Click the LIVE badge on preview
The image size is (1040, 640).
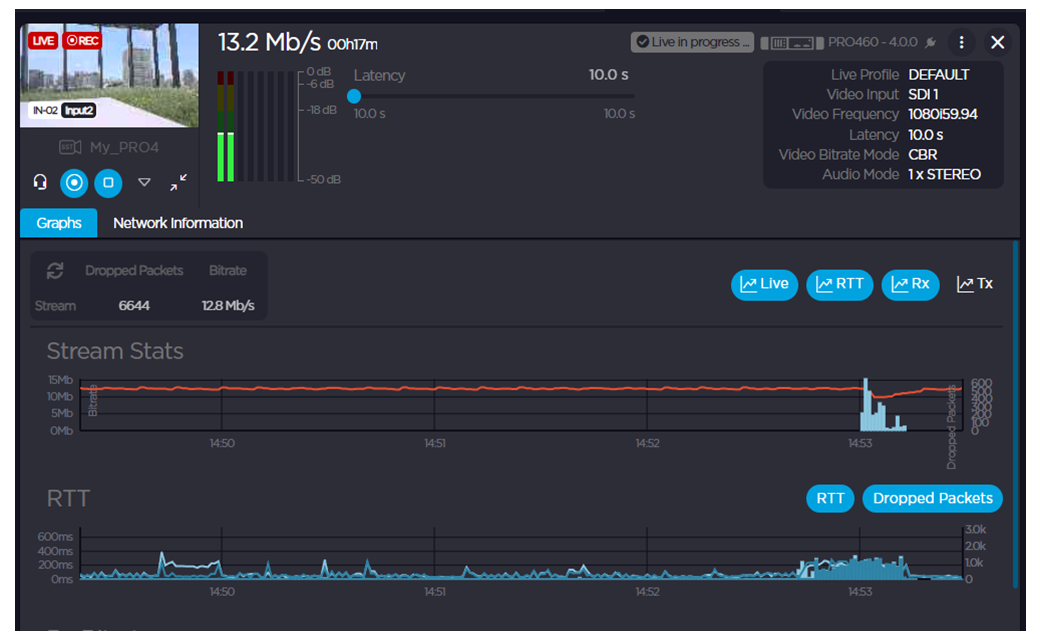(x=42, y=40)
